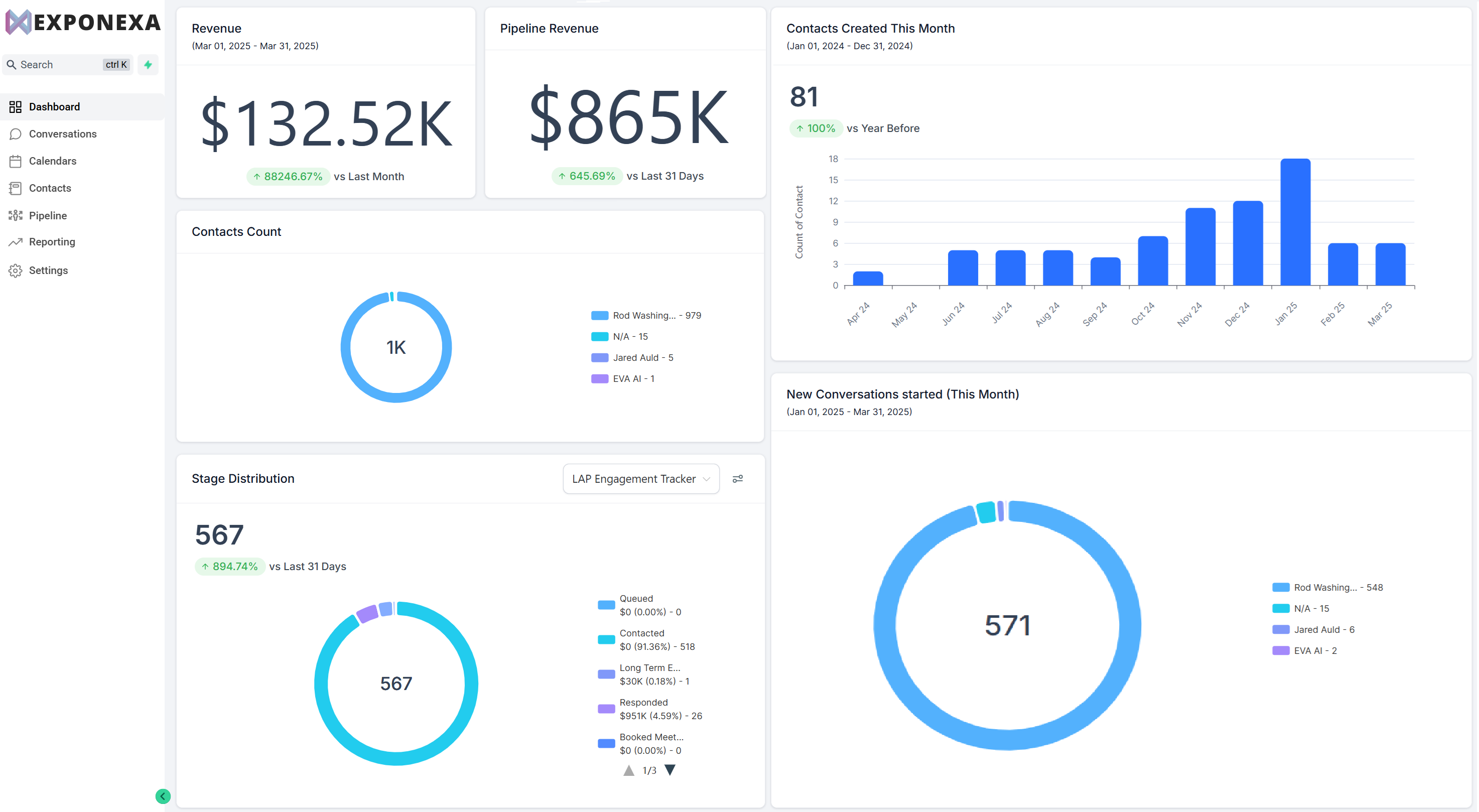This screenshot has width=1479, height=812.
Task: Click the Calendars icon in sidebar
Action: (x=16, y=161)
